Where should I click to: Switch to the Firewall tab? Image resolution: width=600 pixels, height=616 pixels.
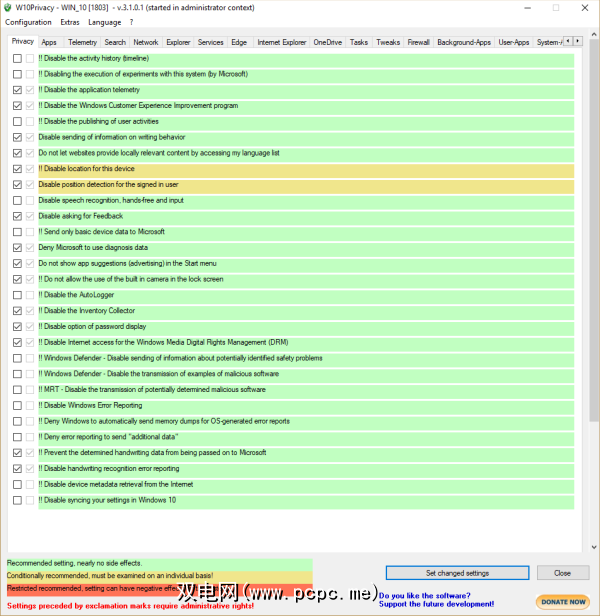pos(418,42)
